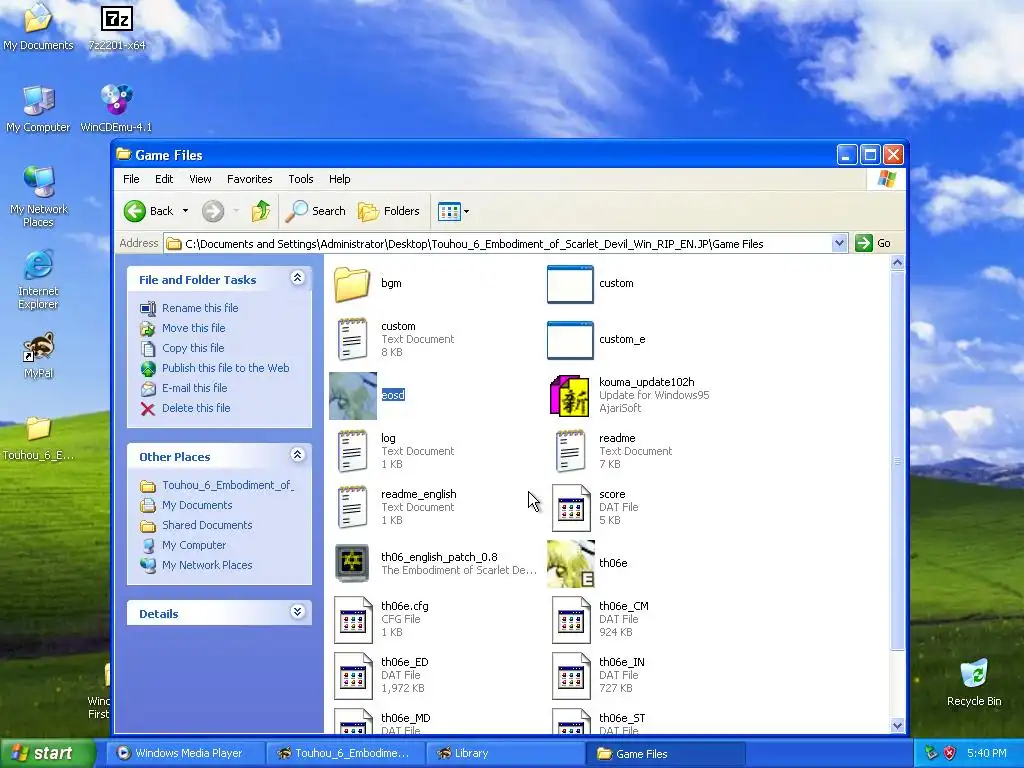Open the File menu
The width and height of the screenshot is (1024, 768).
131,179
